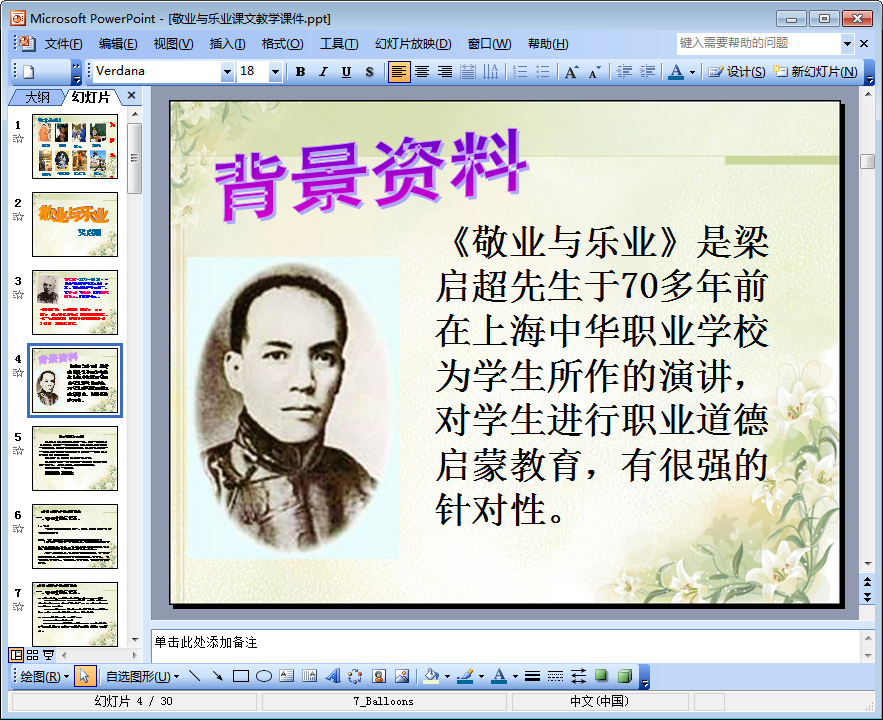Apply drawing toolbar font color

pos(499,676)
